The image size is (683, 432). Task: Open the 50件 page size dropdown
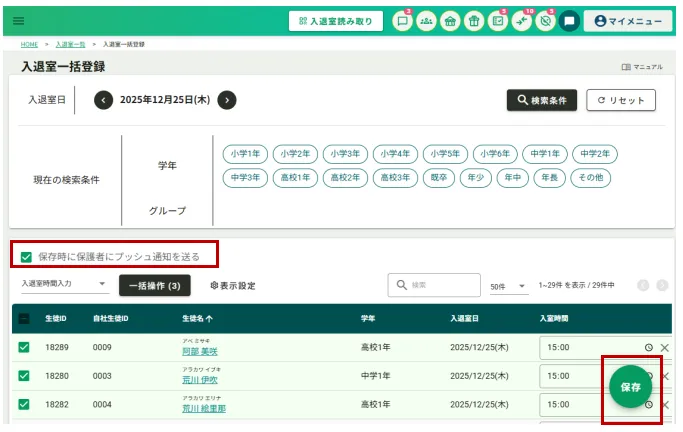(508, 286)
